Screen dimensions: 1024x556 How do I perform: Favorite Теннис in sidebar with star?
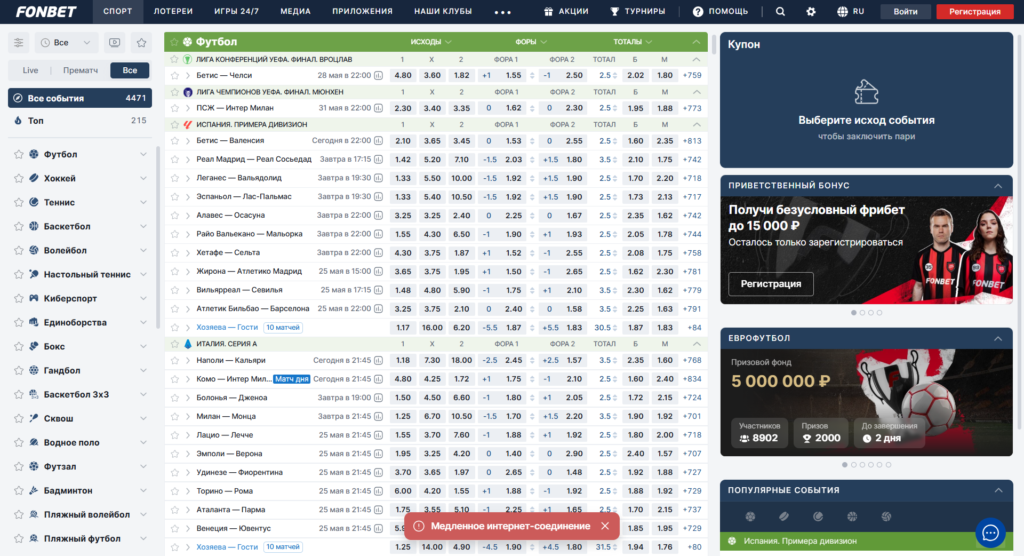click(x=18, y=203)
